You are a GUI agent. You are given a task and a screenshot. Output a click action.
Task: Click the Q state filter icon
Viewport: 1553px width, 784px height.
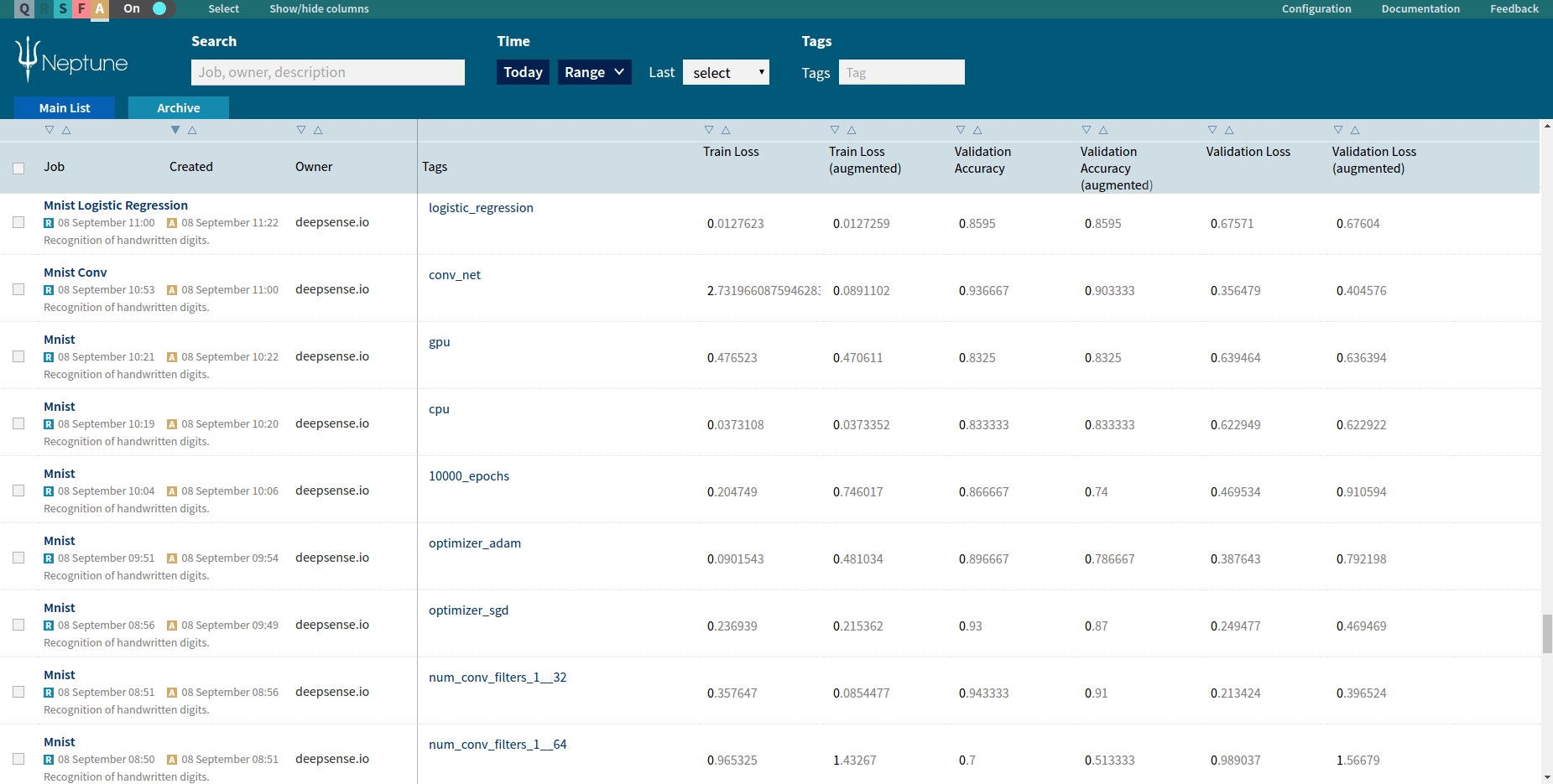pos(24,9)
